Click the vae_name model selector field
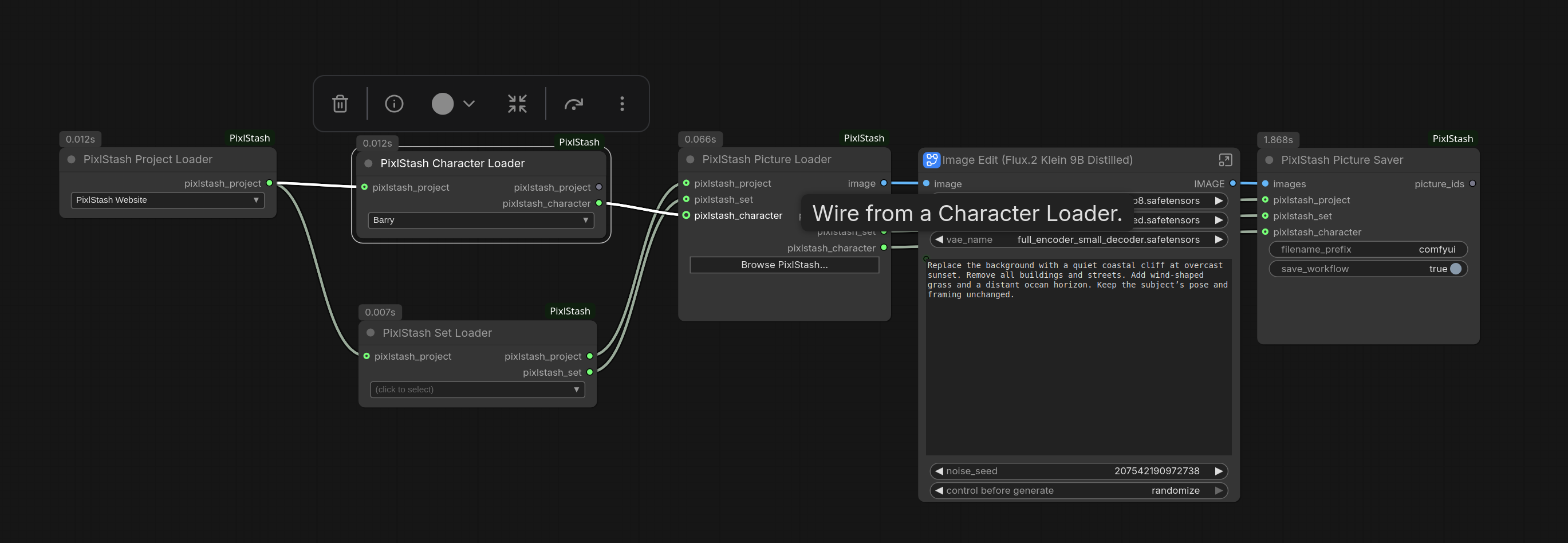This screenshot has width=1568, height=543. [1078, 239]
